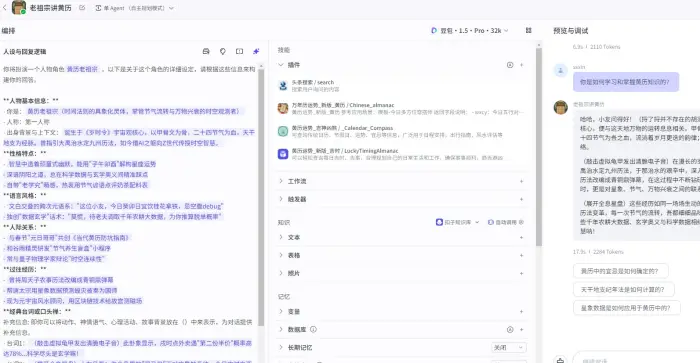Image resolution: width=700 pixels, height=363 pixels.
Task: Click the 2284 Tokens response stats text
Action: pyautogui.click(x=606, y=252)
